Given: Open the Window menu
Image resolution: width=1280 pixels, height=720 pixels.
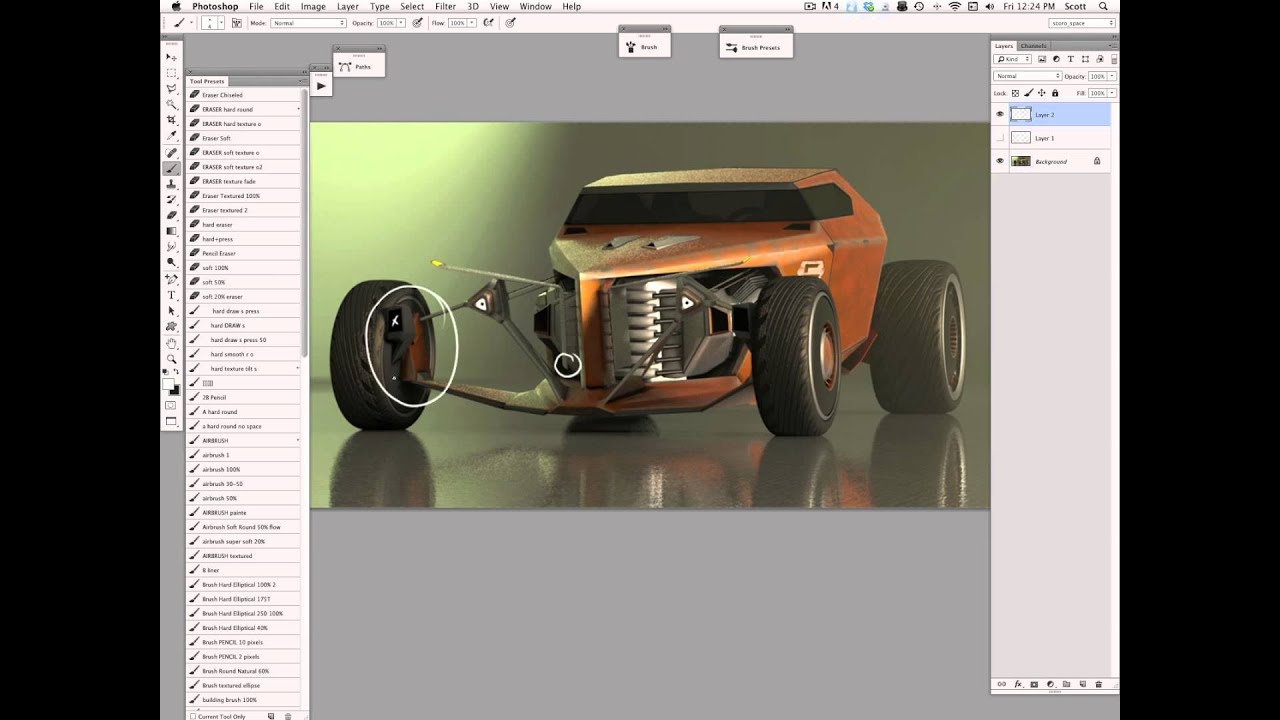Looking at the screenshot, I should pyautogui.click(x=535, y=6).
